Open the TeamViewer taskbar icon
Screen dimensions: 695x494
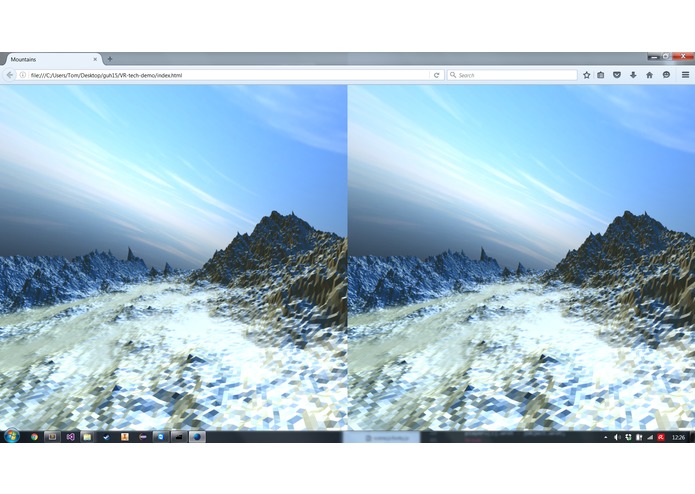click(x=160, y=437)
